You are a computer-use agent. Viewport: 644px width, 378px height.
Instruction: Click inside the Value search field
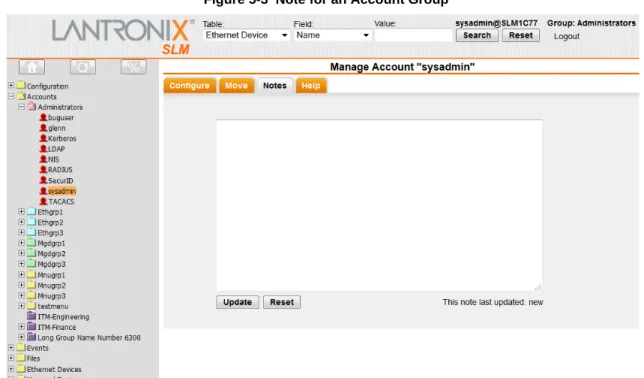click(x=413, y=35)
